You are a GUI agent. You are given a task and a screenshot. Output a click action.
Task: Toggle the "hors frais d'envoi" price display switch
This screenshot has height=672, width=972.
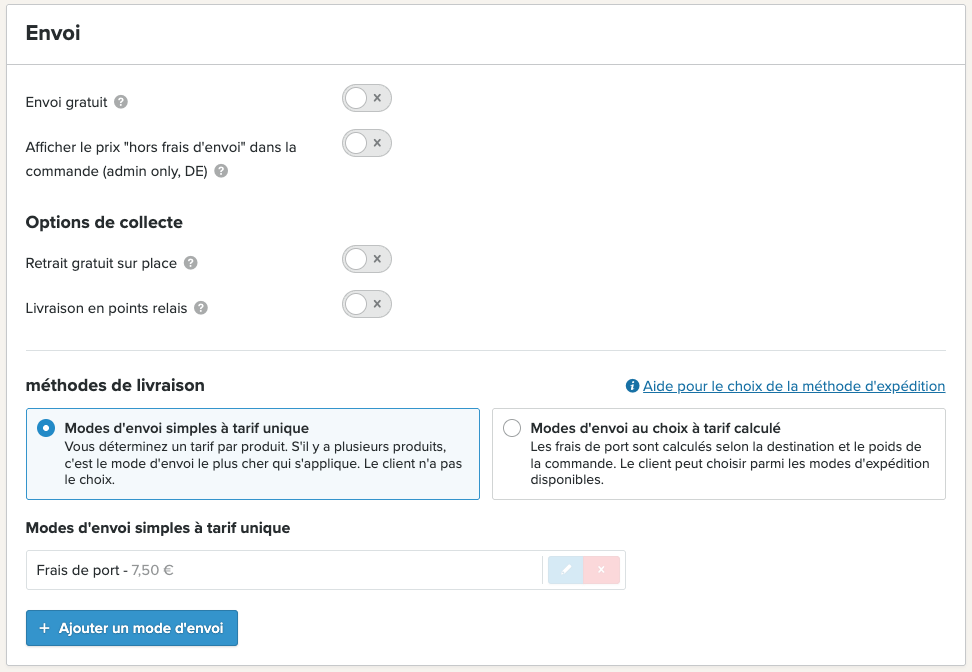click(366, 143)
